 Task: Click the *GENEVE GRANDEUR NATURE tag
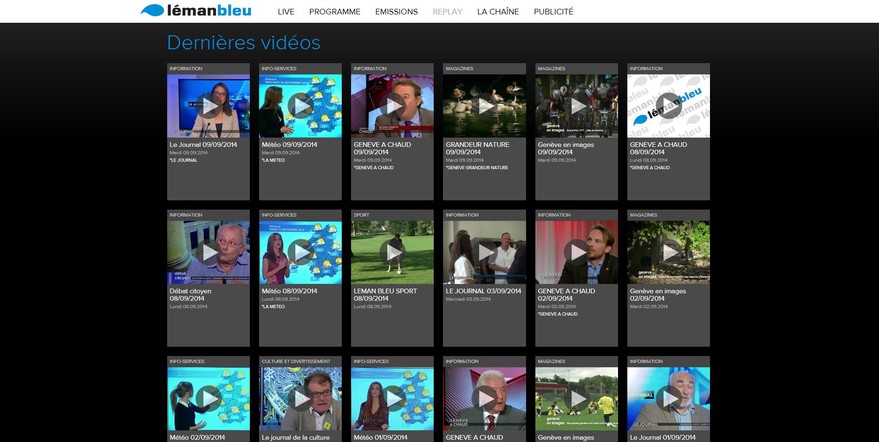coord(476,168)
